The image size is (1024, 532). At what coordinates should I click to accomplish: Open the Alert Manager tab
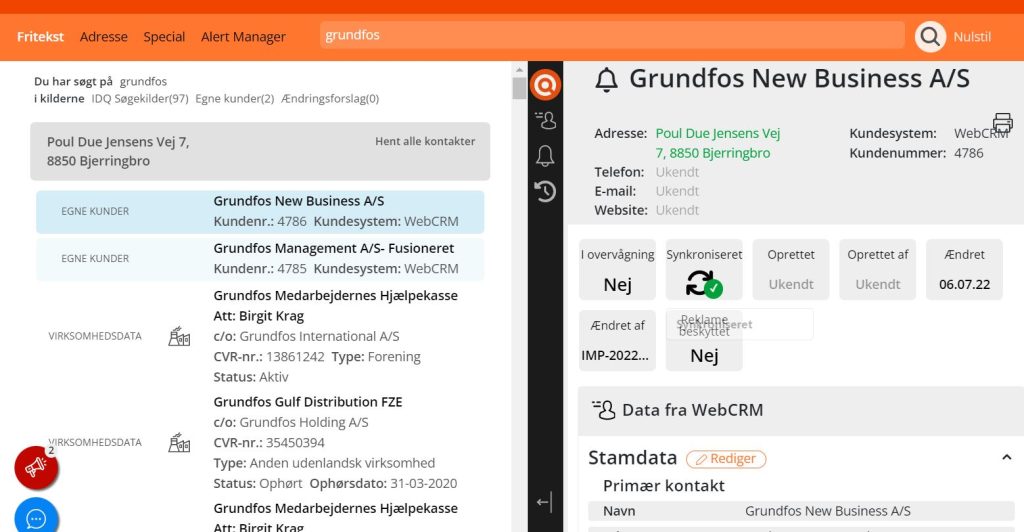click(243, 37)
